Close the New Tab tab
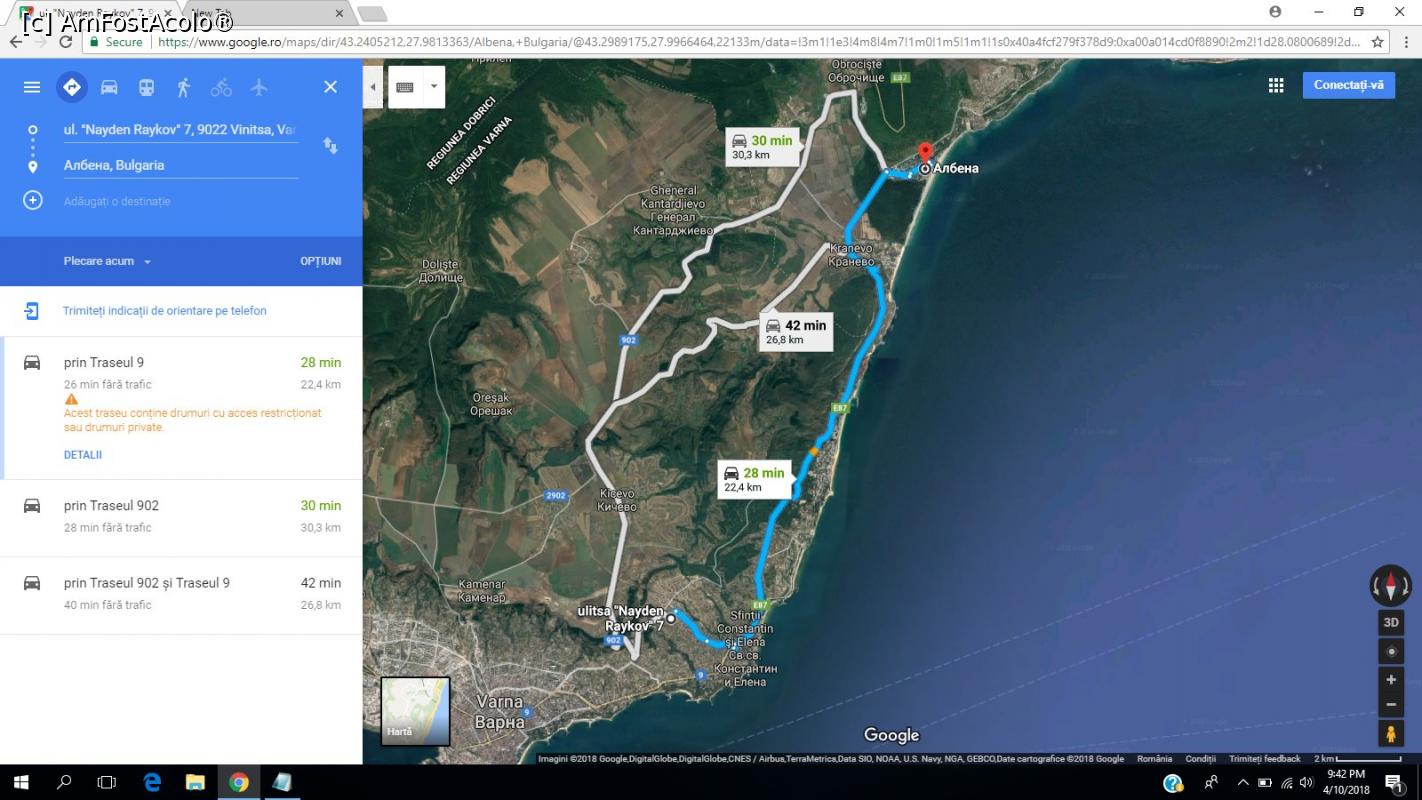The height and width of the screenshot is (800, 1422). click(339, 13)
